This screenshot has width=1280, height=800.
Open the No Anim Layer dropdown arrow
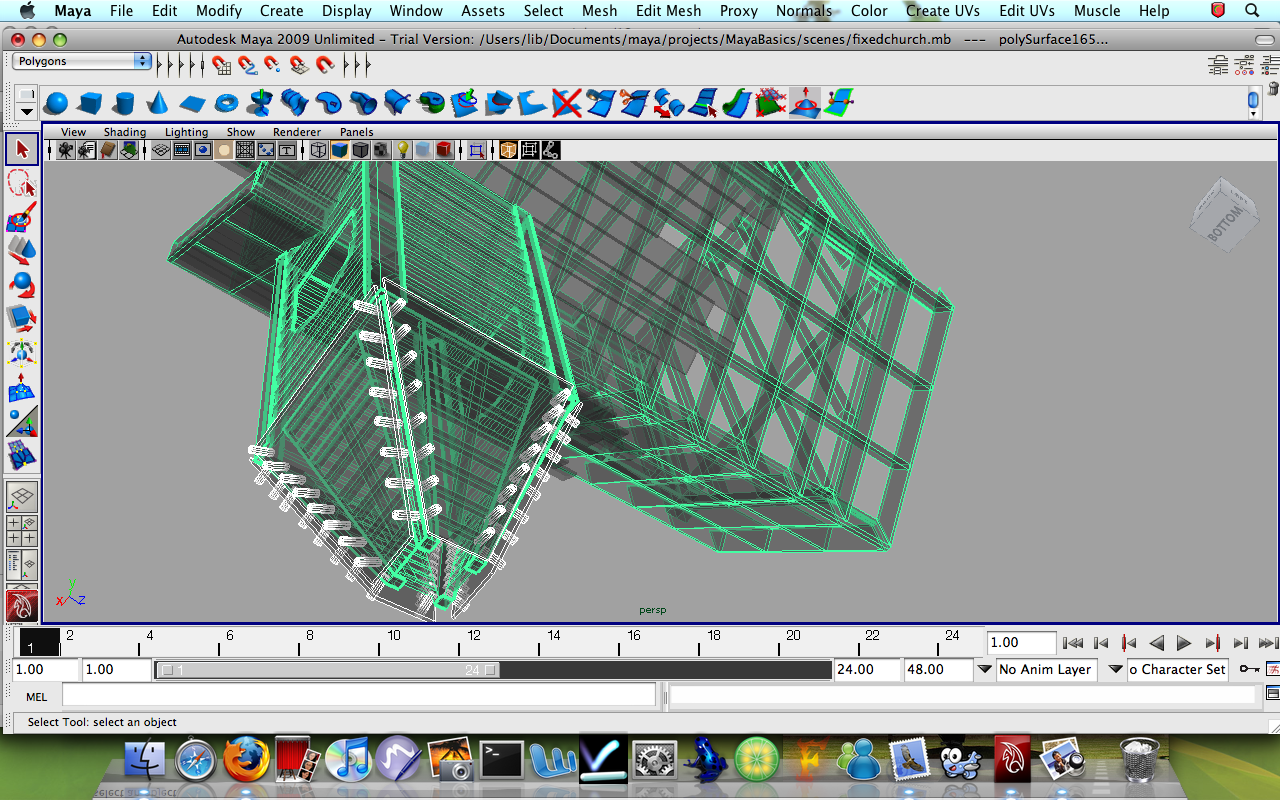pos(985,669)
